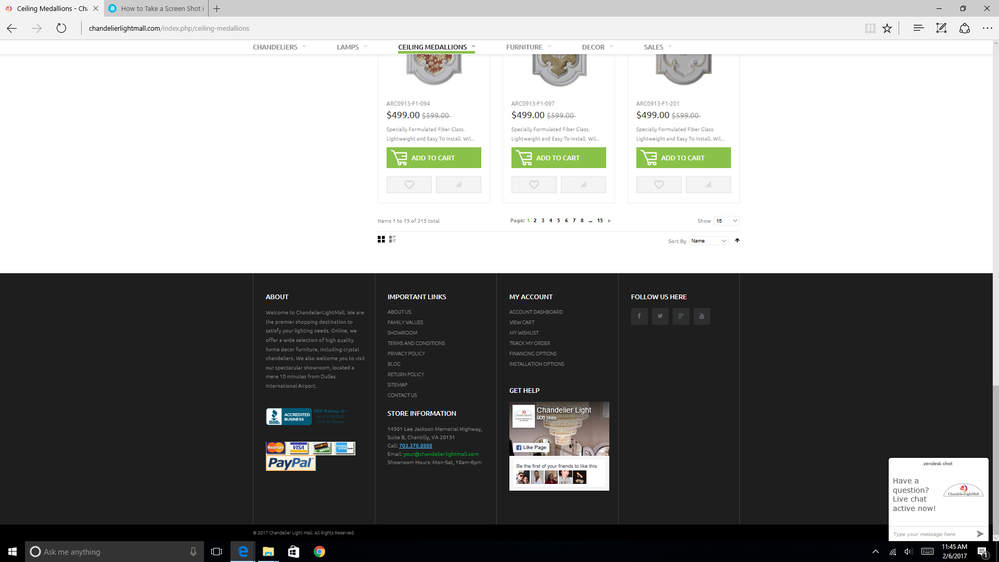The height and width of the screenshot is (562, 999).
Task: Add ARC0913-F1-094 to wishlist with heart icon
Action: click(409, 185)
